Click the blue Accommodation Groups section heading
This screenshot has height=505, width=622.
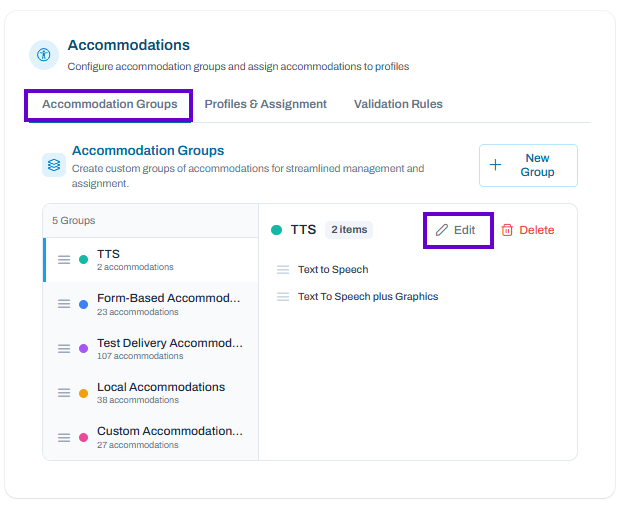[x=148, y=151]
